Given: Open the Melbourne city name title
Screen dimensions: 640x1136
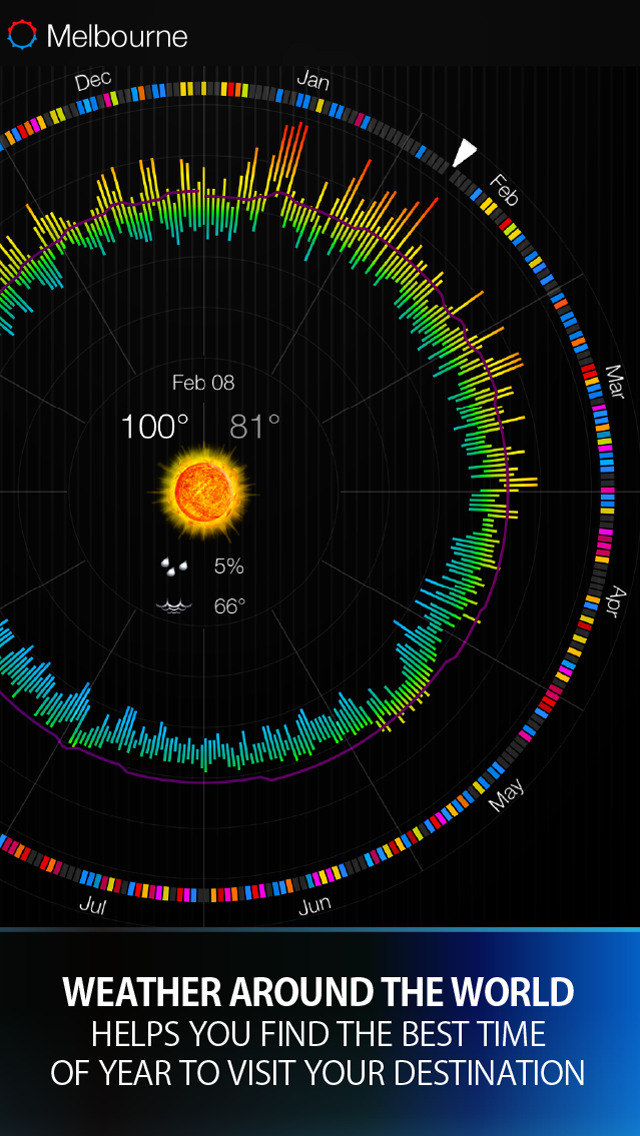Looking at the screenshot, I should [117, 36].
